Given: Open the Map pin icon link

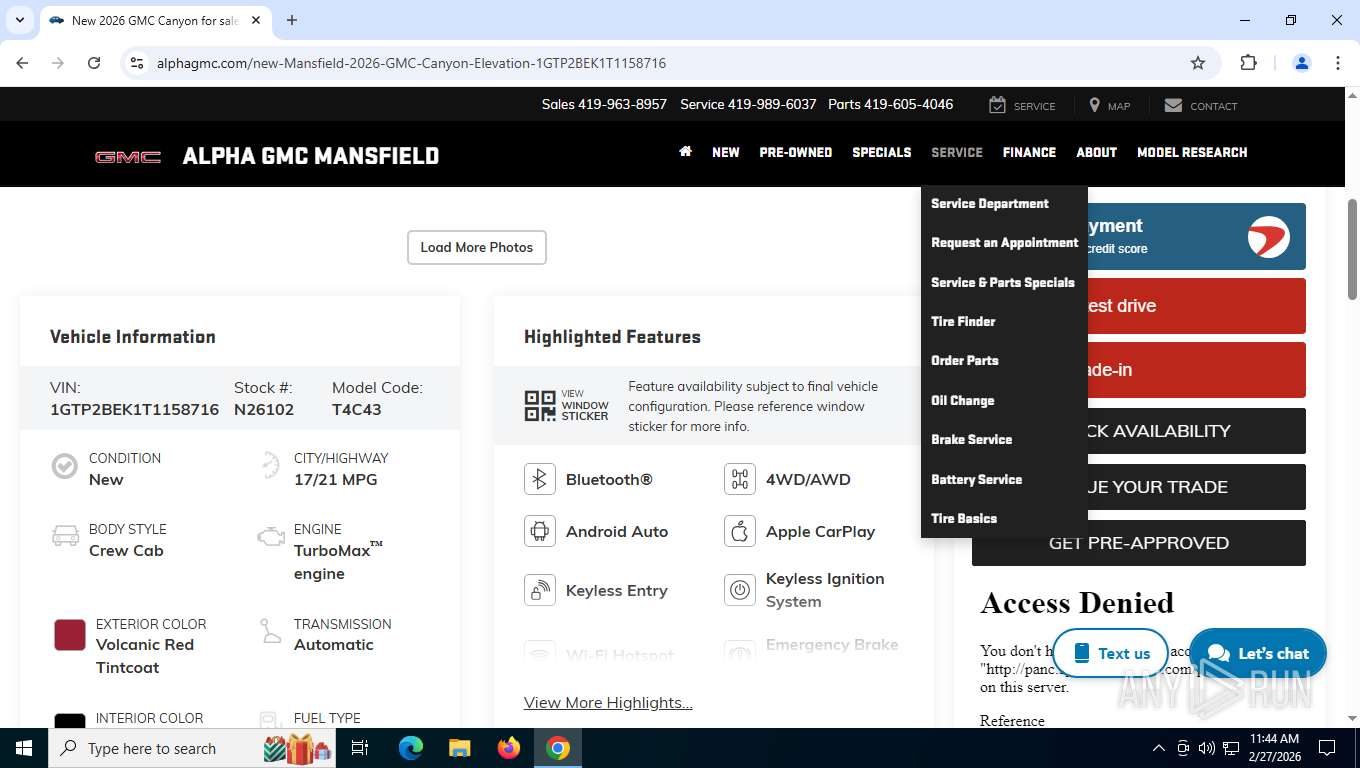Looking at the screenshot, I should click(1095, 105).
